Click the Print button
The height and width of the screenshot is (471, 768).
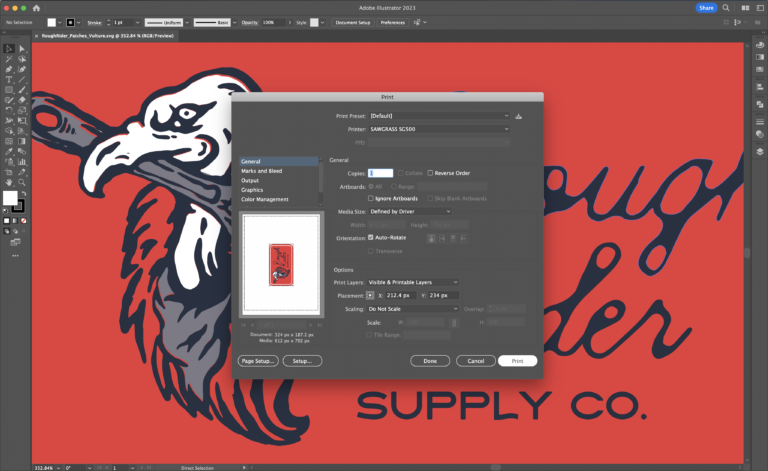pos(518,361)
